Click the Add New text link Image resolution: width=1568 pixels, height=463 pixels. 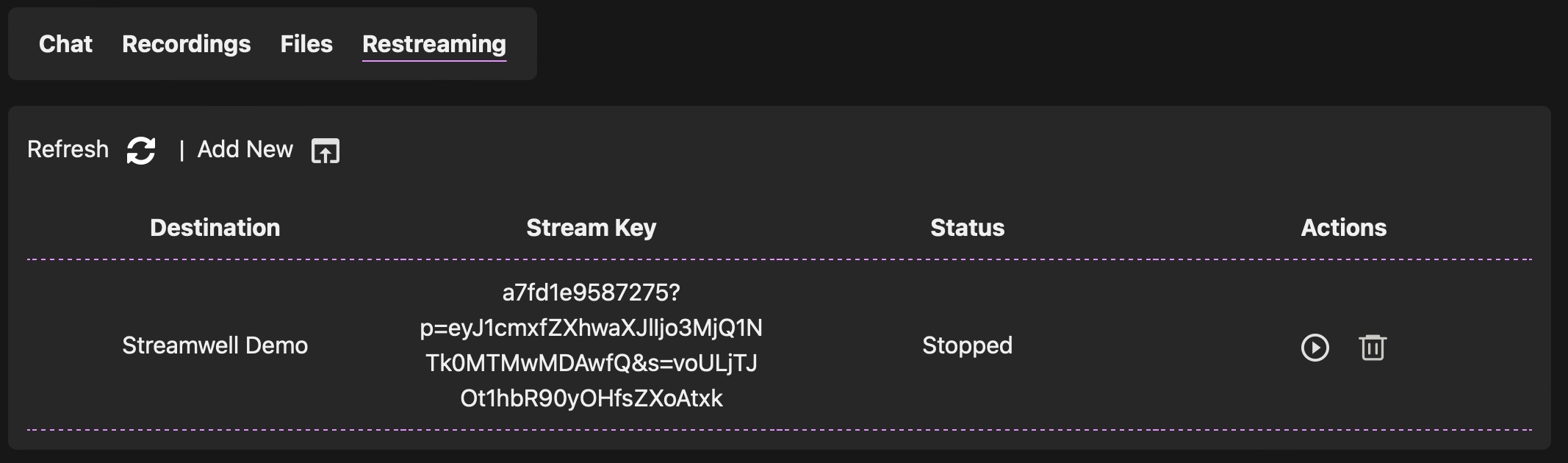click(x=245, y=149)
